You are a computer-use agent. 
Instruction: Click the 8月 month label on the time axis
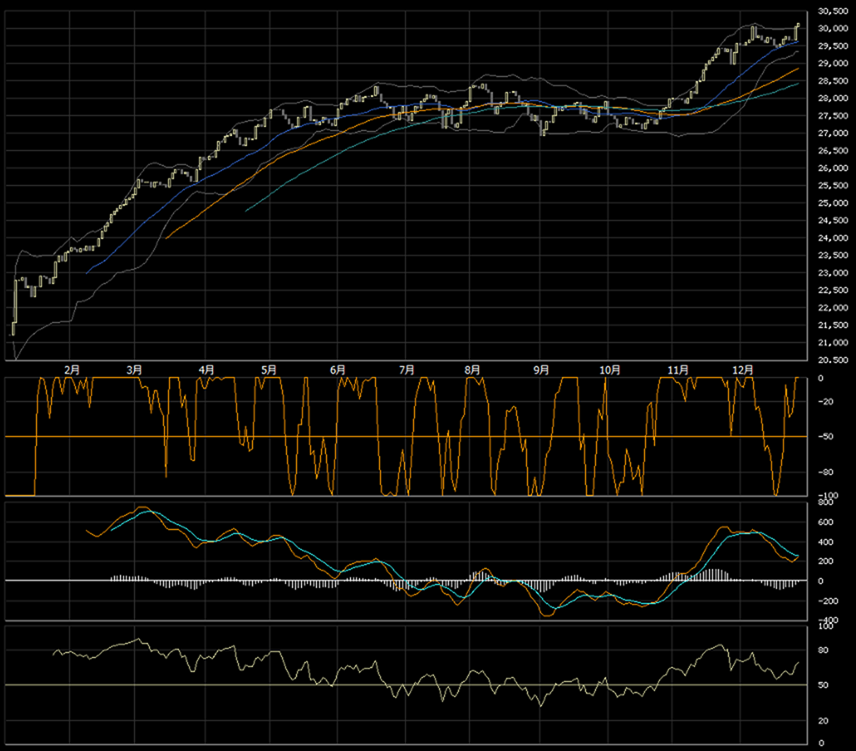[472, 370]
